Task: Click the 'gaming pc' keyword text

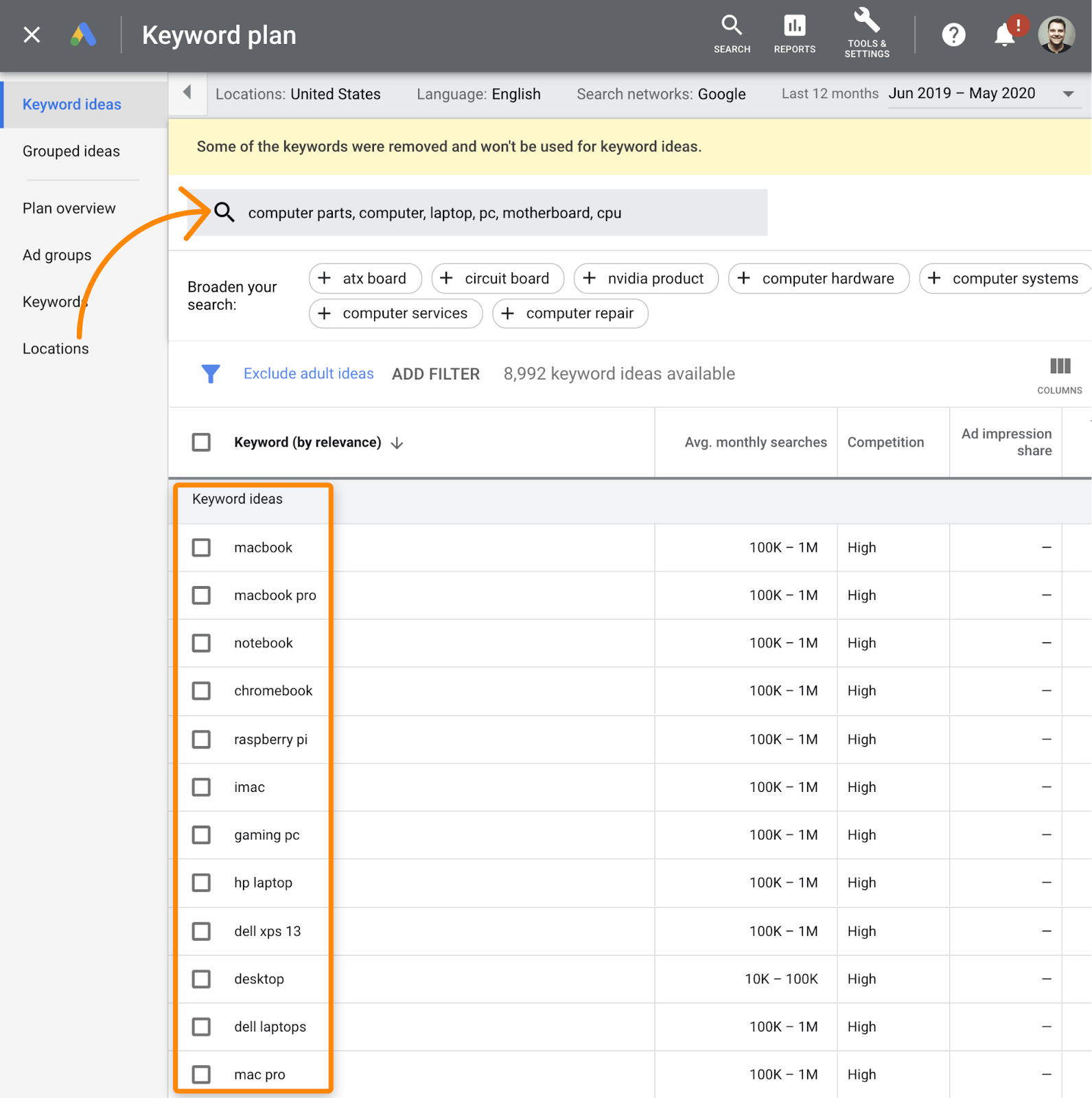Action: pyautogui.click(x=266, y=835)
